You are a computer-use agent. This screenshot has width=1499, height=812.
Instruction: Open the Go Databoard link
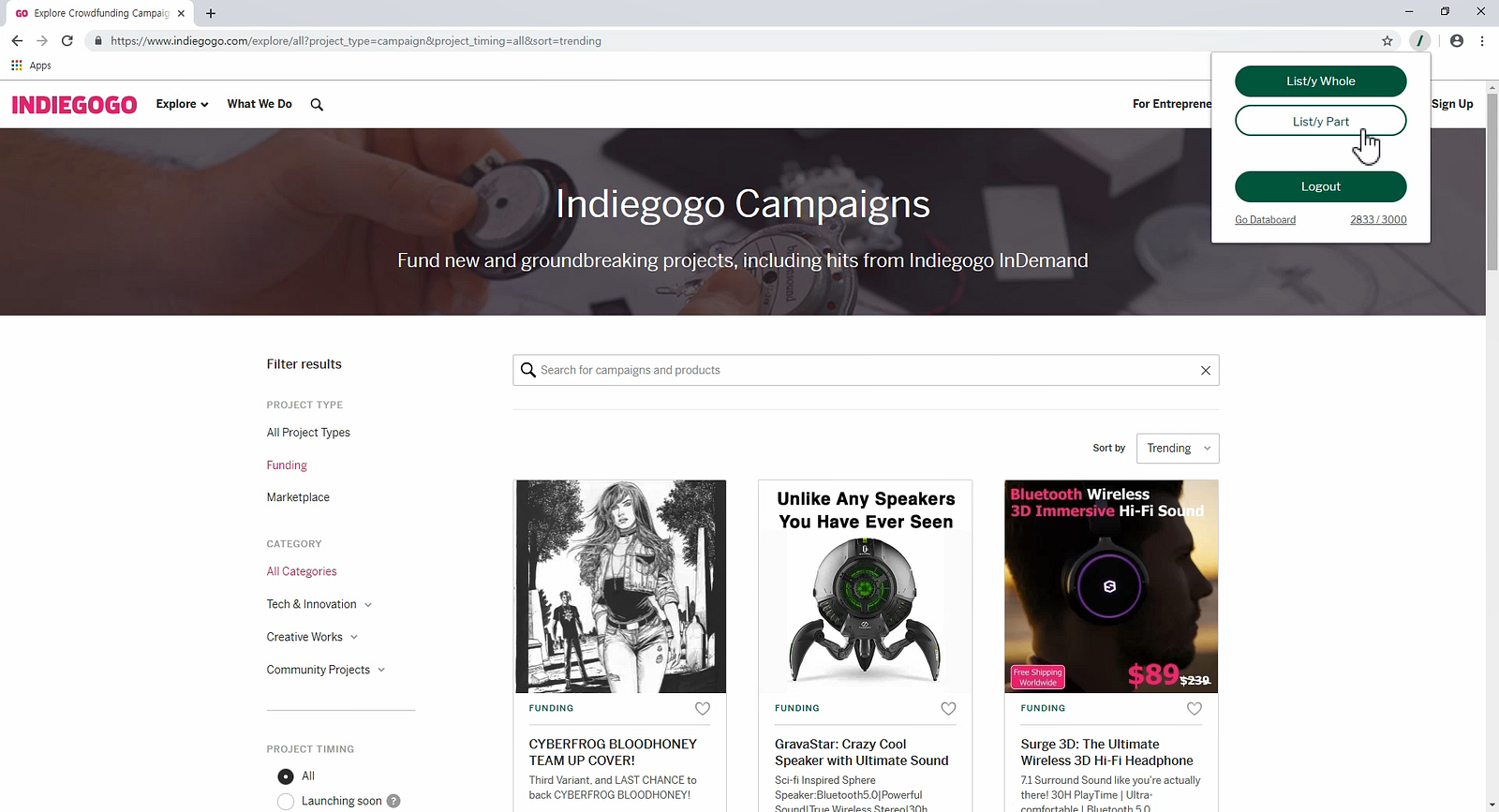[x=1265, y=220]
